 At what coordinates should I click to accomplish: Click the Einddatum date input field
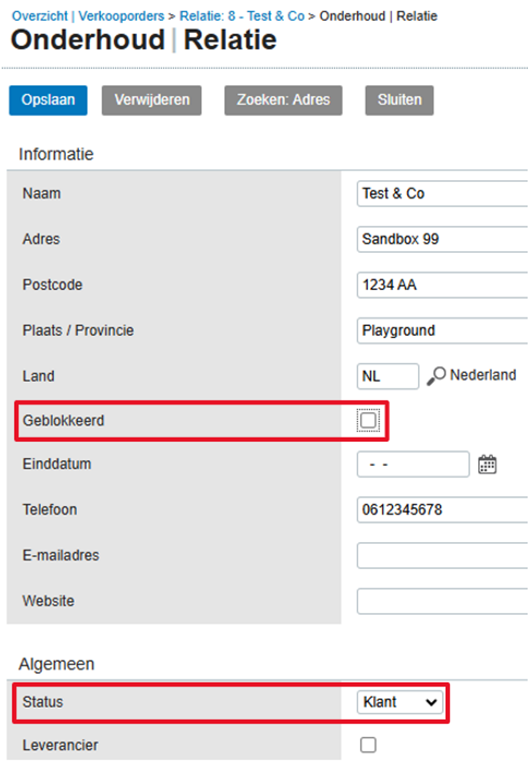413,464
